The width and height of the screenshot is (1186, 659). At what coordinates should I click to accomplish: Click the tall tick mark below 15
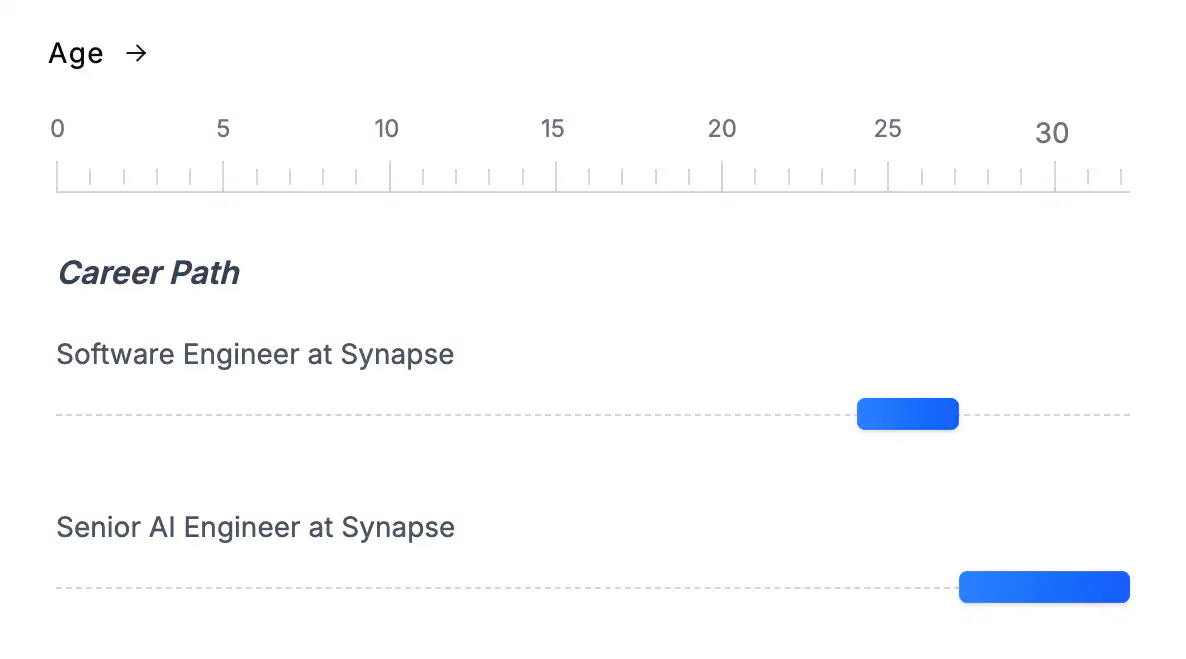click(x=556, y=175)
